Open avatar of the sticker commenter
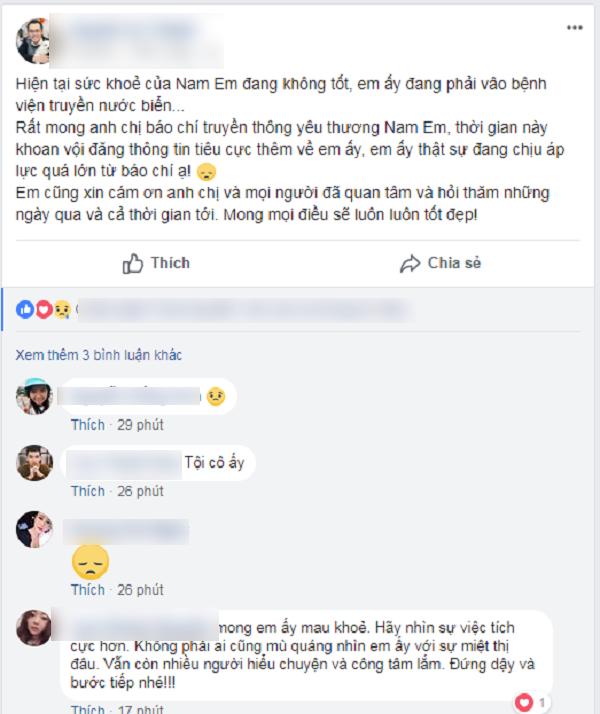This screenshot has width=600, height=714. [35, 529]
